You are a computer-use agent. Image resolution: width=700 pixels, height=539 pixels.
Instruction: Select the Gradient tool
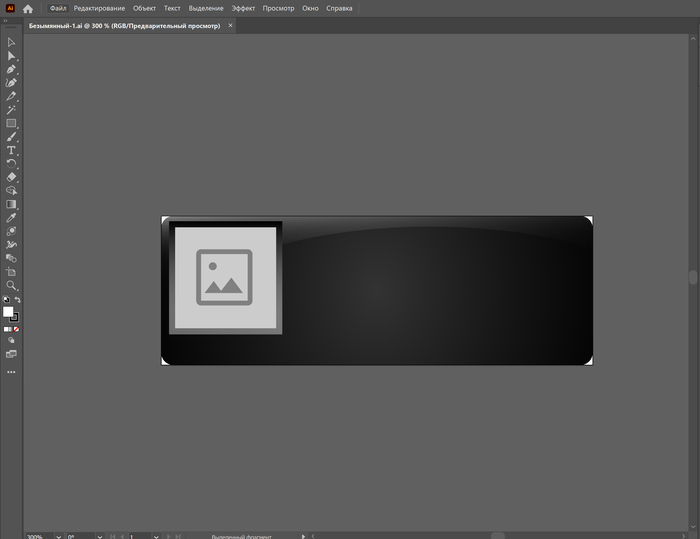pos(11,204)
